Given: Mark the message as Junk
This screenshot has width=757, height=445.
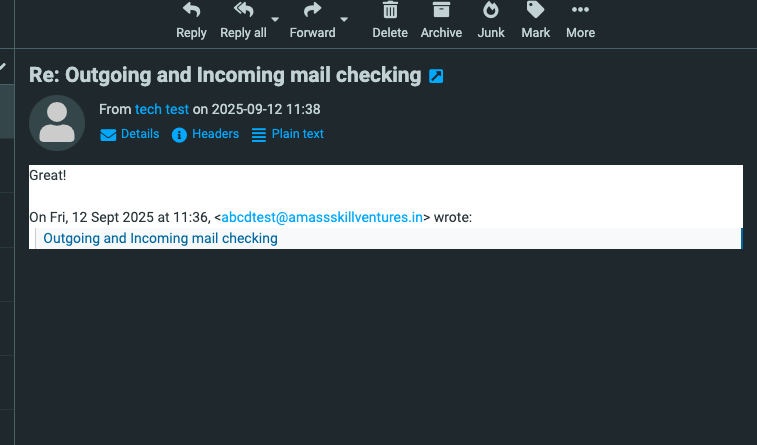Looking at the screenshot, I should coord(491,11).
